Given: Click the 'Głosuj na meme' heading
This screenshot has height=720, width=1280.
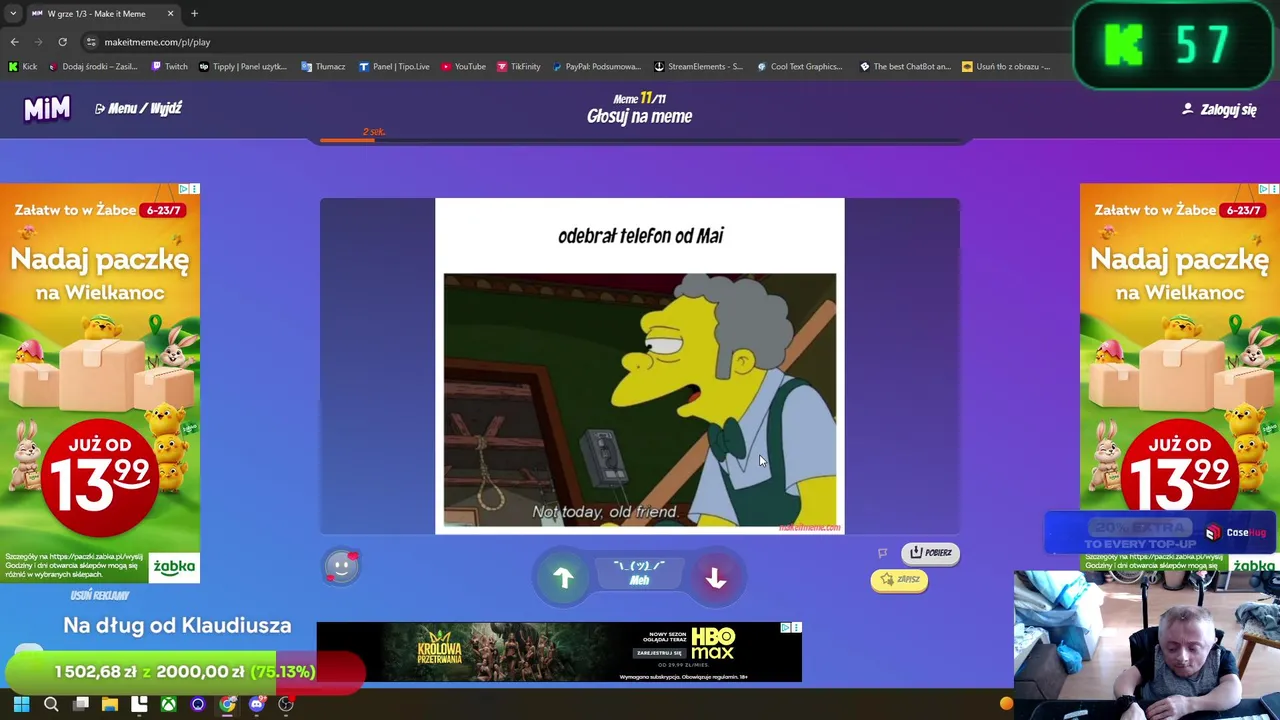Looking at the screenshot, I should pos(639,116).
